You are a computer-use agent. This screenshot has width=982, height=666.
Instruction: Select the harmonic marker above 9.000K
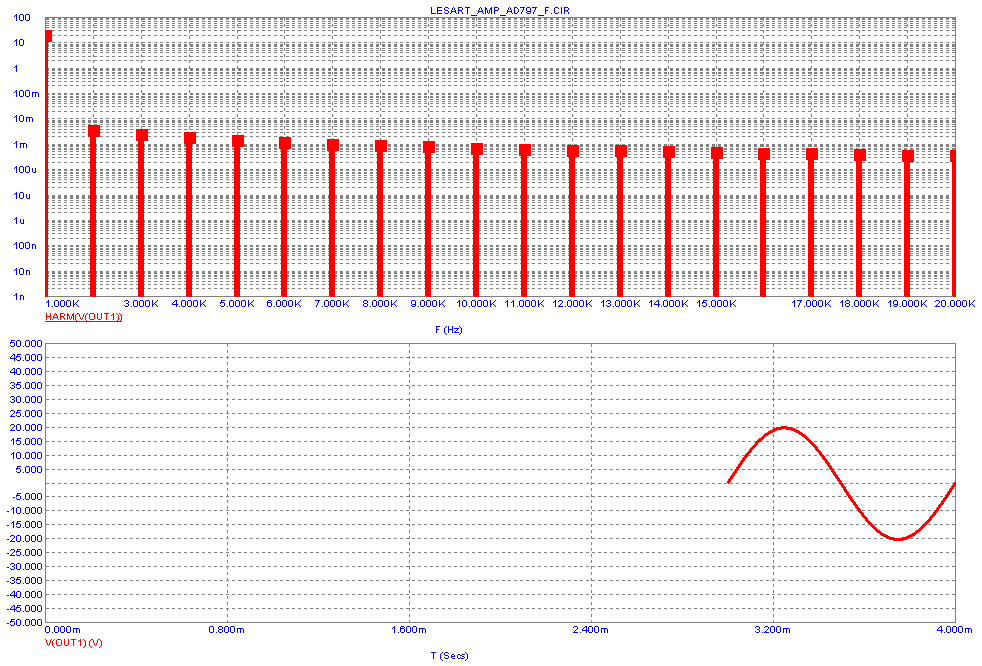[428, 147]
